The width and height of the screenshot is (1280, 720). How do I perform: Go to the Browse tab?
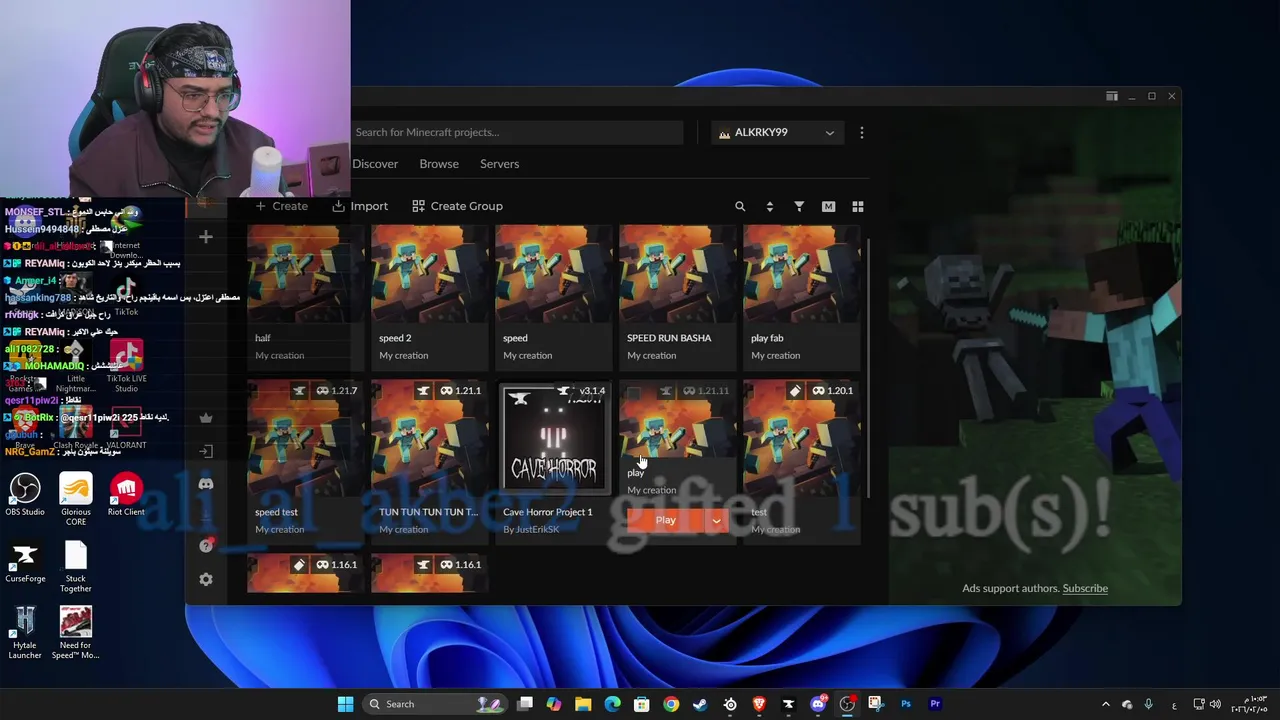click(x=439, y=164)
